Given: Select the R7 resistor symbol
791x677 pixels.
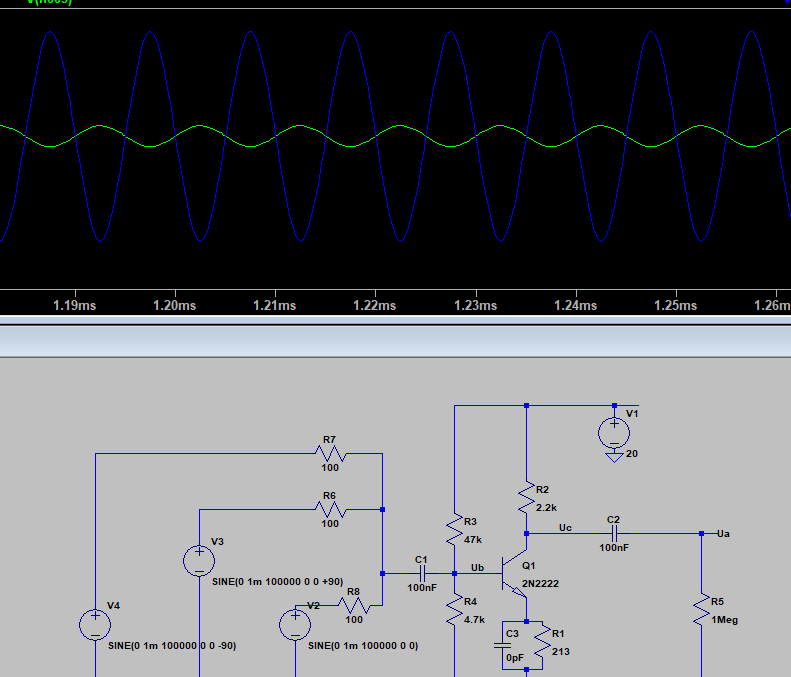Looking at the screenshot, I should click(x=330, y=454).
